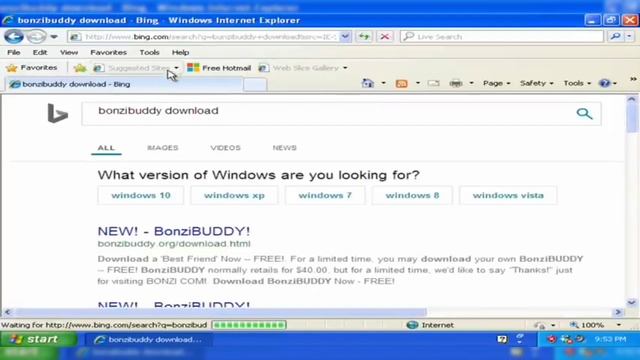
Task: Choose the windows 10 suggestion button
Action: (141, 196)
